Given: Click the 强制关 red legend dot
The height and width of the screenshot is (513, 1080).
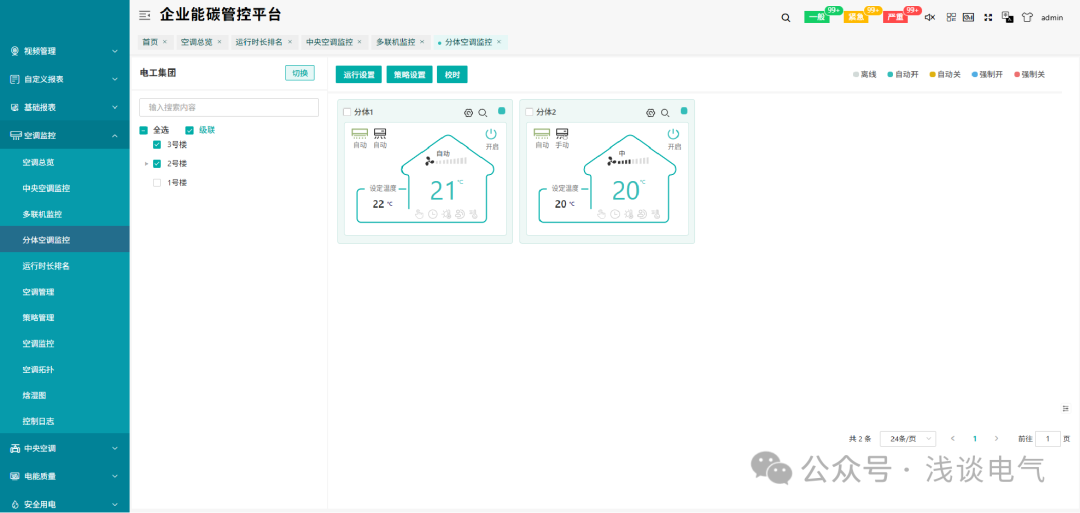Looking at the screenshot, I should (1017, 74).
